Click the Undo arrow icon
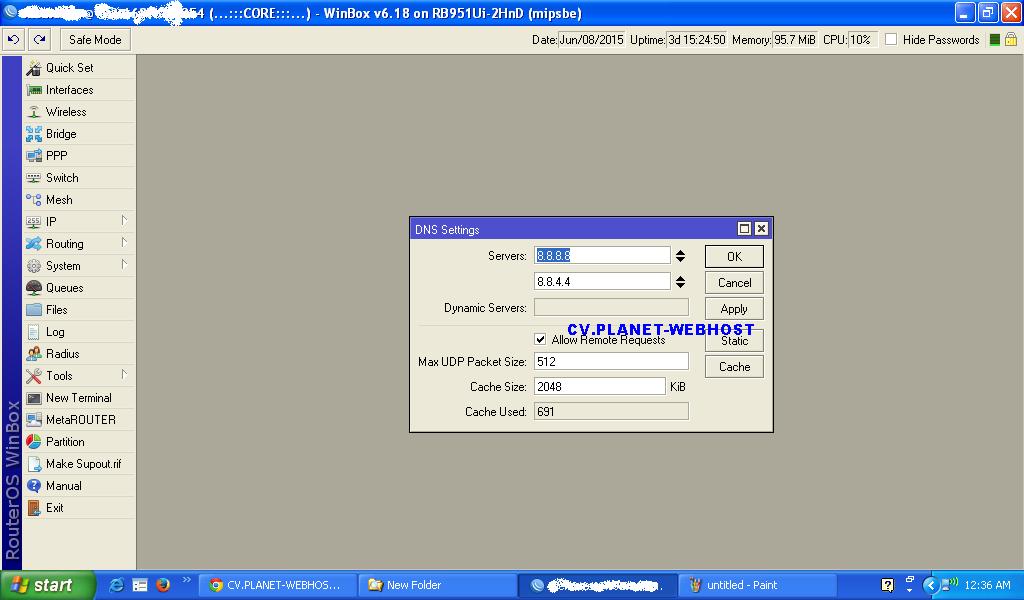 coord(13,40)
